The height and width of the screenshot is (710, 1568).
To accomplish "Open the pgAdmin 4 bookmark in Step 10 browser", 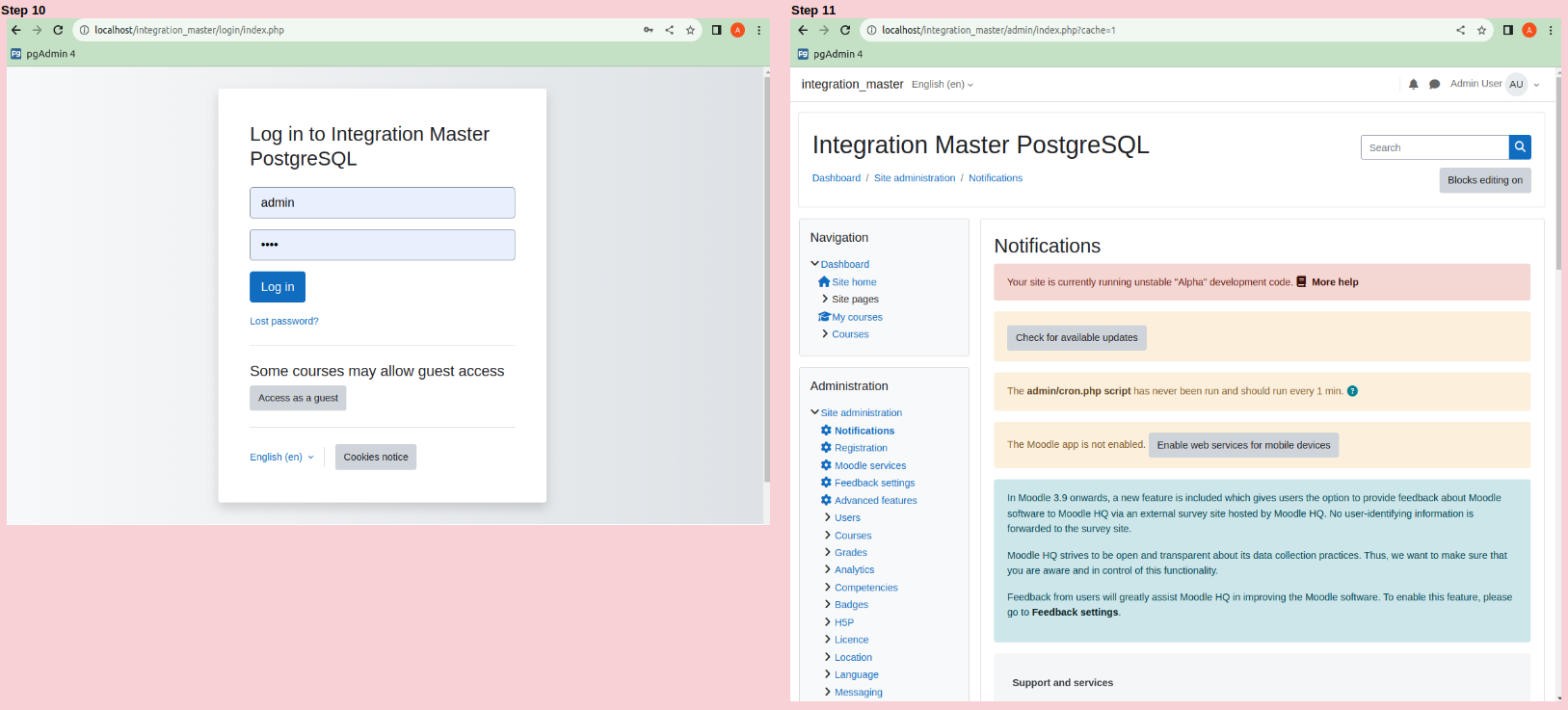I will [43, 54].
